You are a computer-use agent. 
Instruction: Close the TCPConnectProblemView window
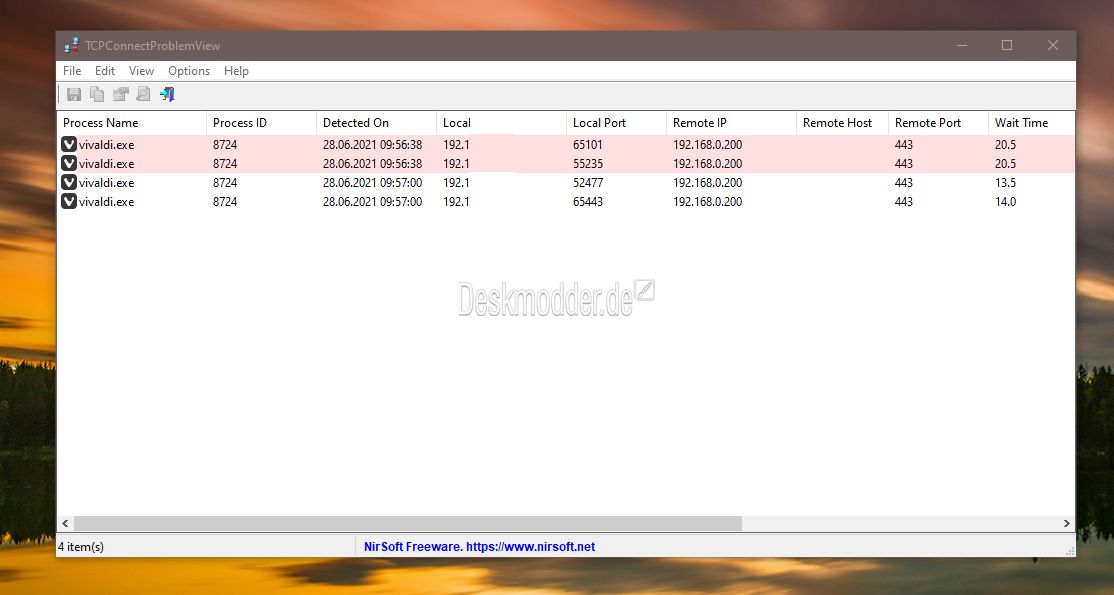click(1053, 45)
